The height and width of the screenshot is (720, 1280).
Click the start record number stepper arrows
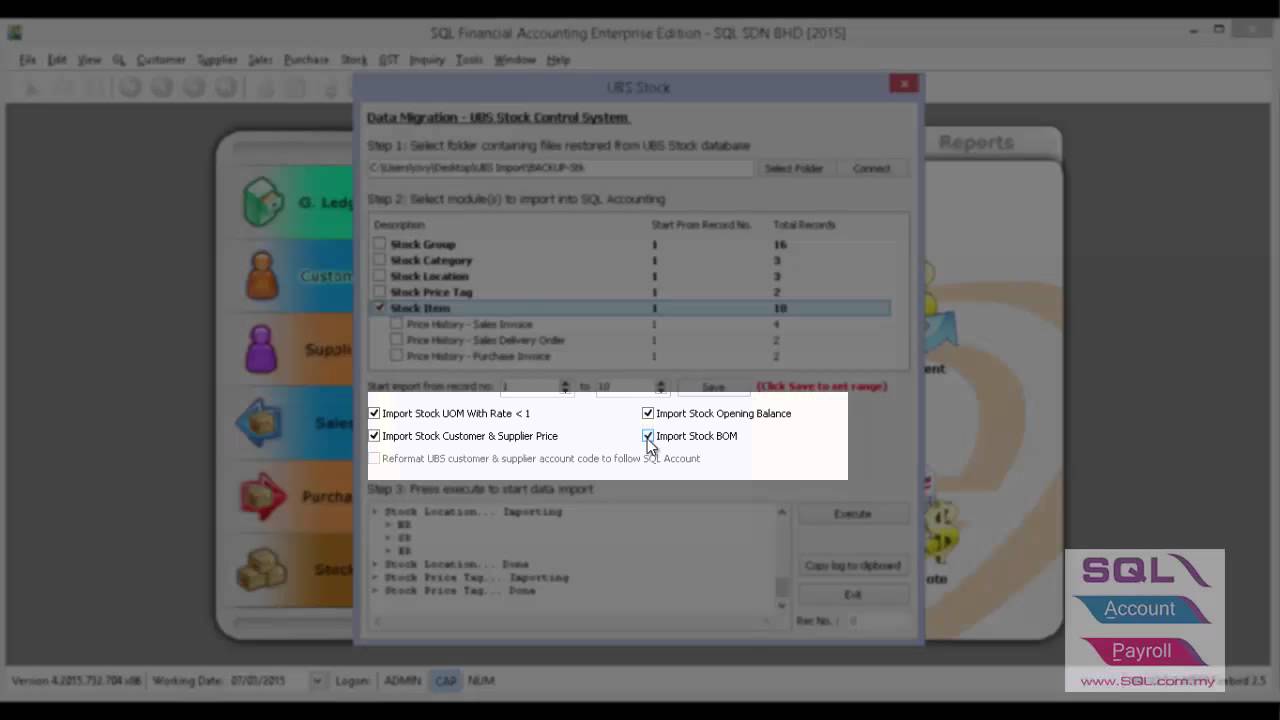[565, 387]
